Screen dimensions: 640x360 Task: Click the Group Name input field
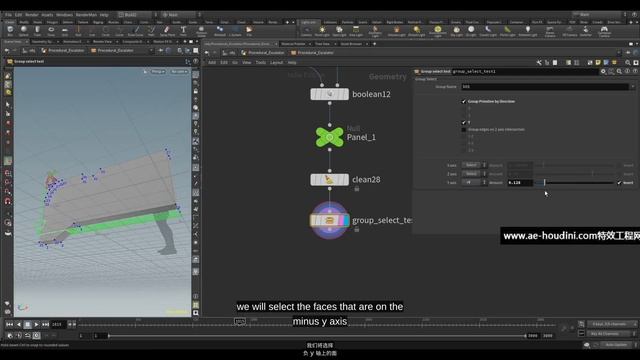coord(545,87)
